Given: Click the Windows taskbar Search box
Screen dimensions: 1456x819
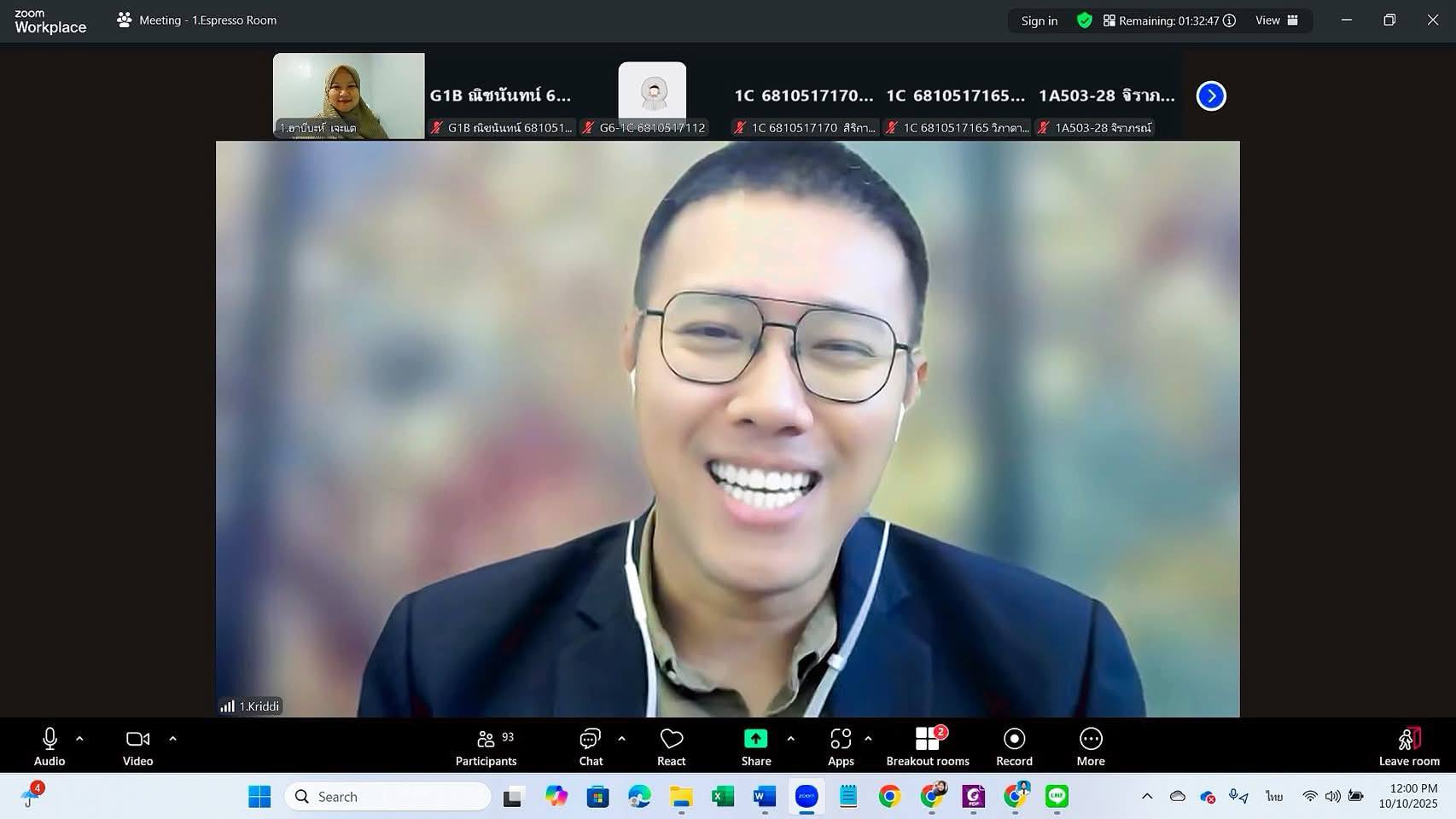Looking at the screenshot, I should [x=388, y=796].
